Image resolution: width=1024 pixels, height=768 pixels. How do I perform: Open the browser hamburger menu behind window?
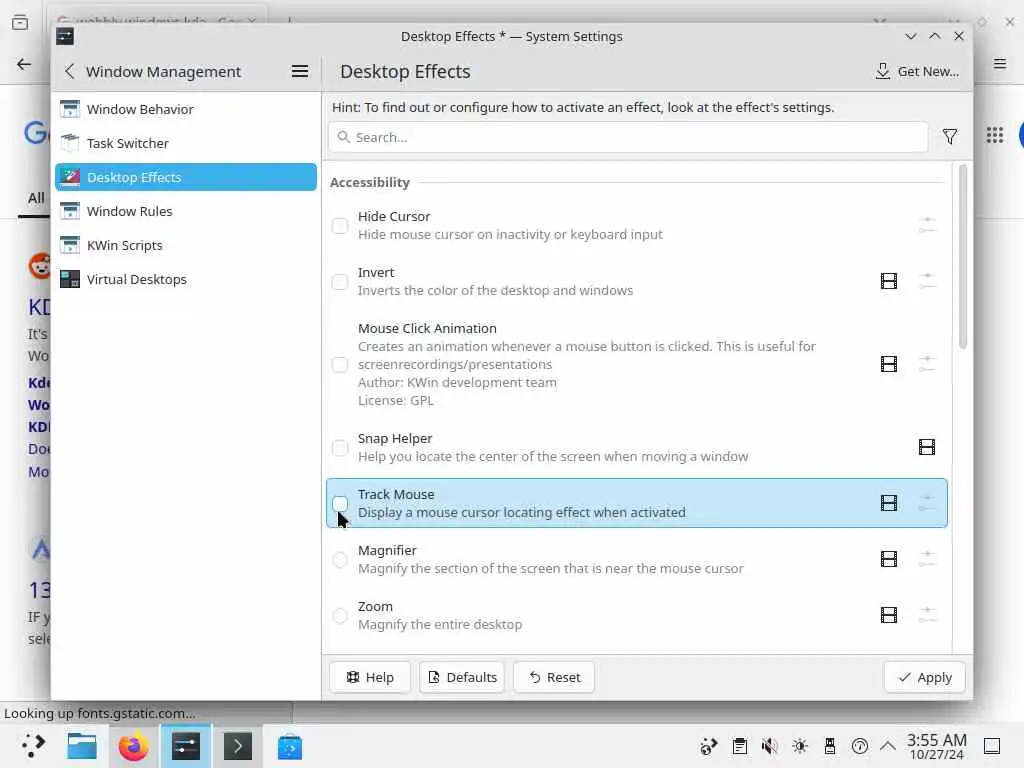point(1000,63)
